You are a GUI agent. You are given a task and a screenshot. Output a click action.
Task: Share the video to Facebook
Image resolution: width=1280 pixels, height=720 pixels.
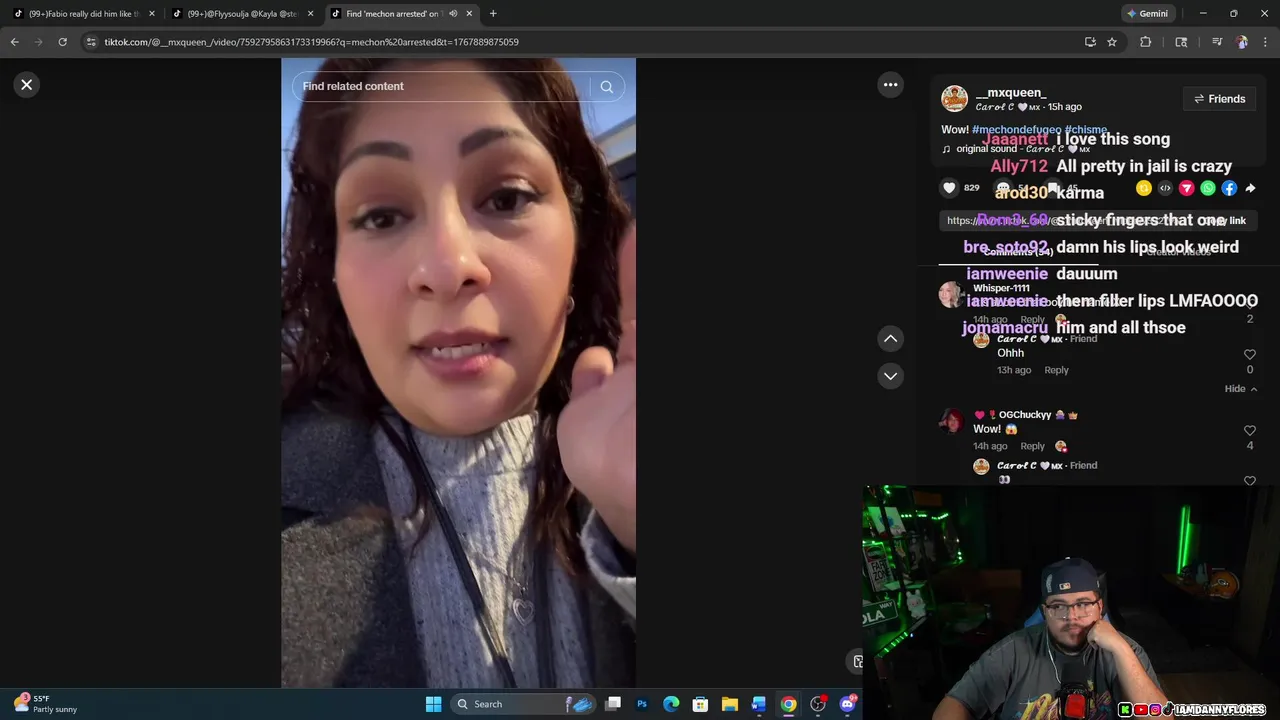1229,188
